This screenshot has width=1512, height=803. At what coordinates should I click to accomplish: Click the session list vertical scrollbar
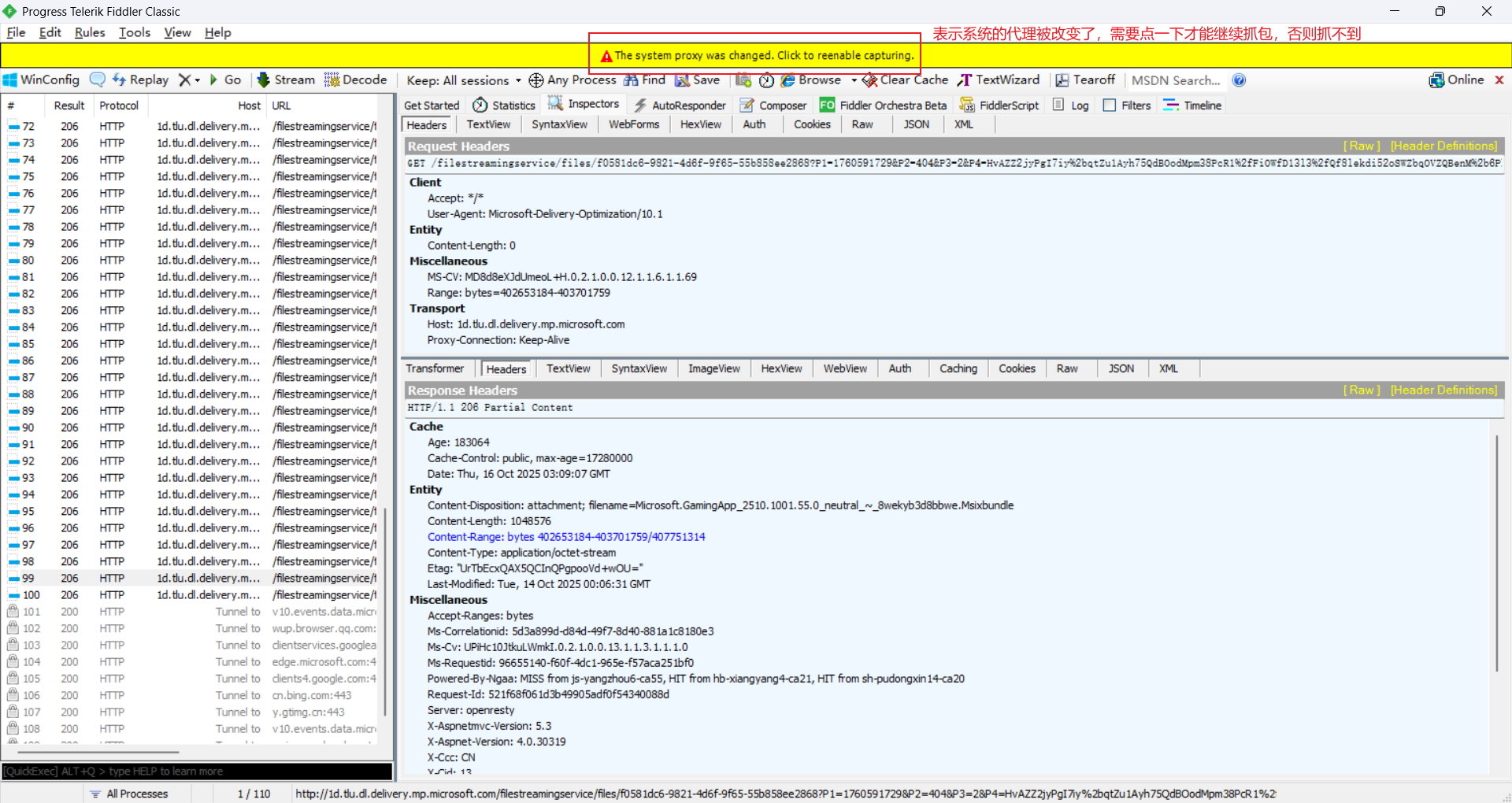[385, 610]
